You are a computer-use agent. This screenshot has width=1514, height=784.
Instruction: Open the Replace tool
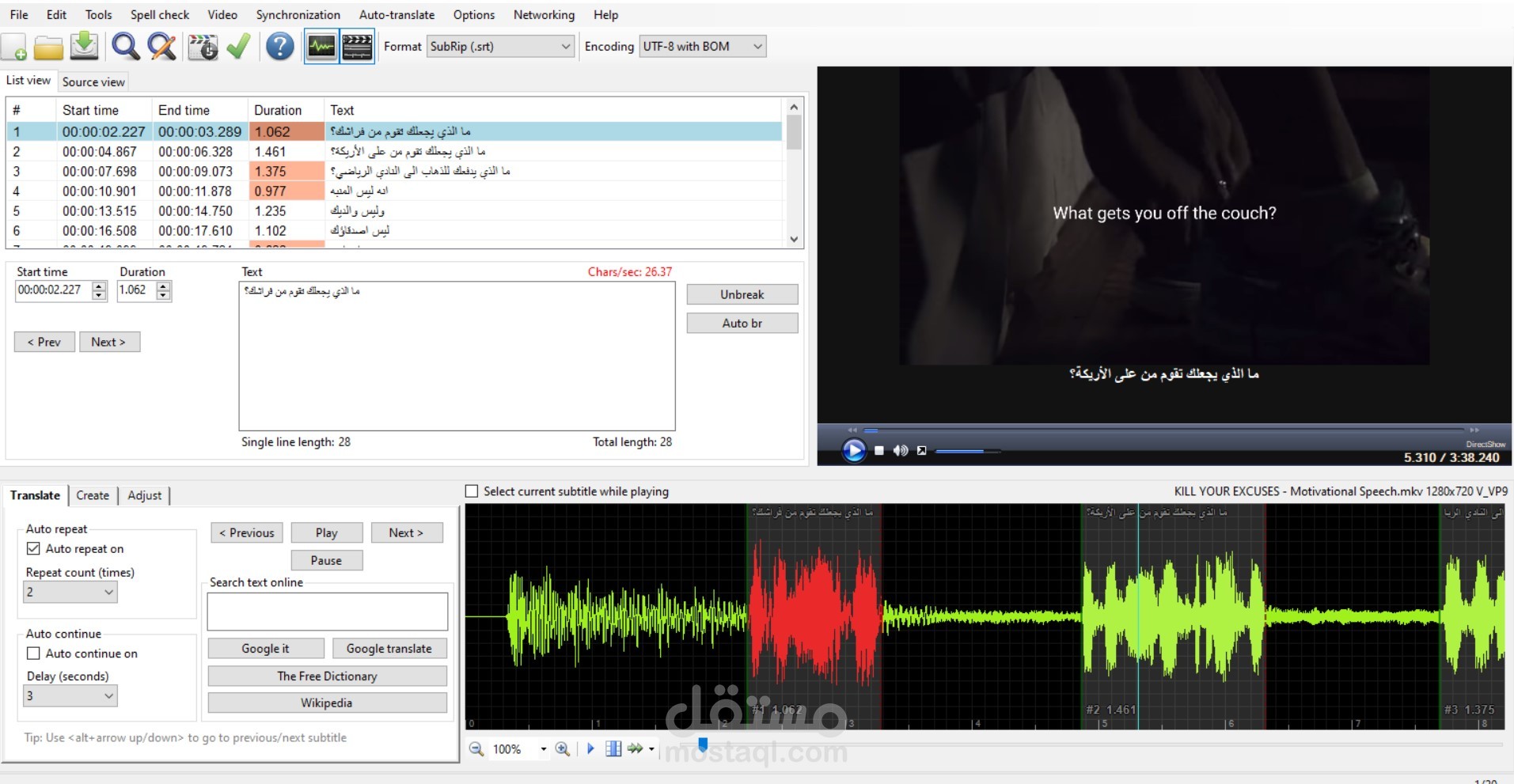click(x=161, y=46)
